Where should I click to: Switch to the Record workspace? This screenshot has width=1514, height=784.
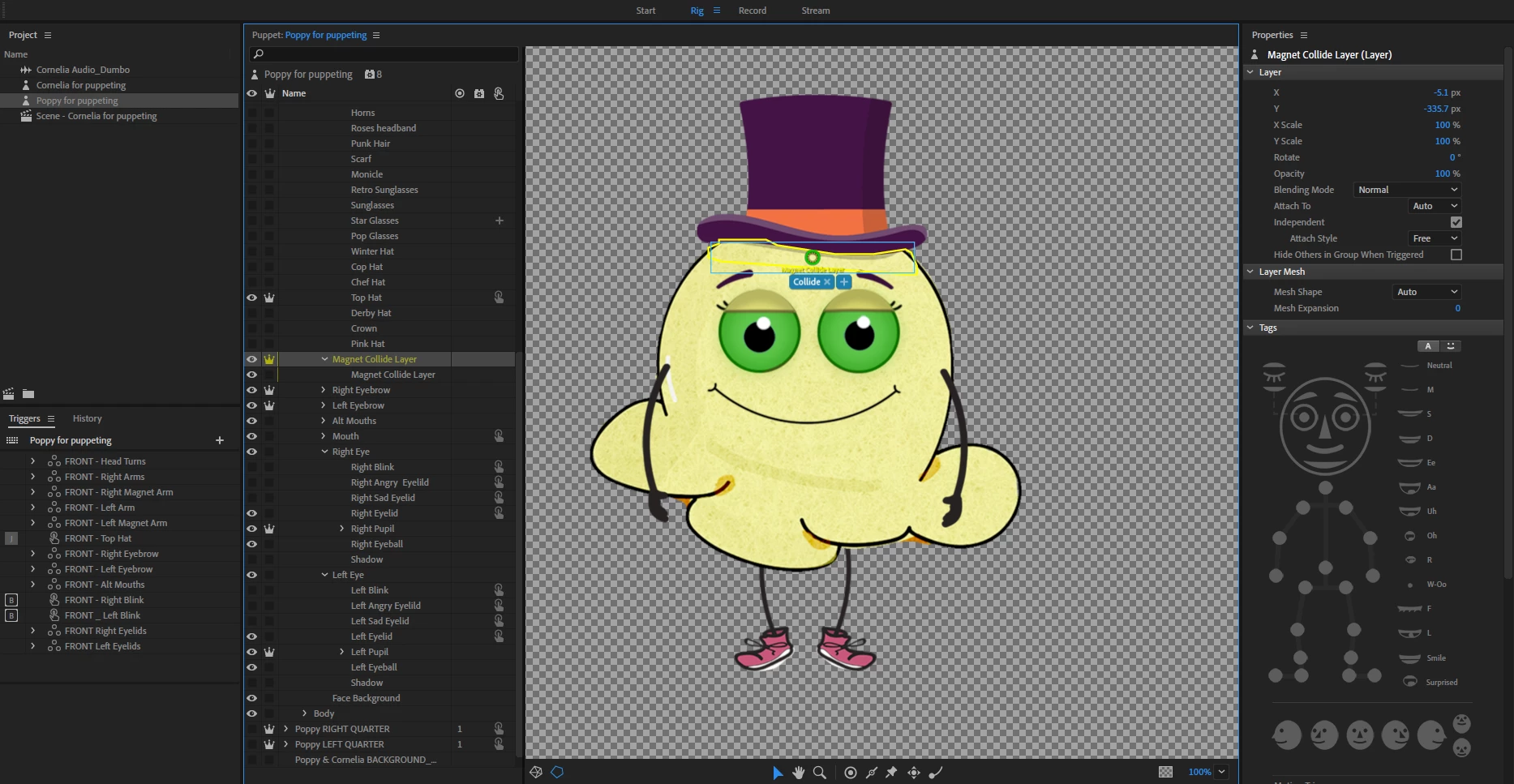pyautogui.click(x=753, y=11)
